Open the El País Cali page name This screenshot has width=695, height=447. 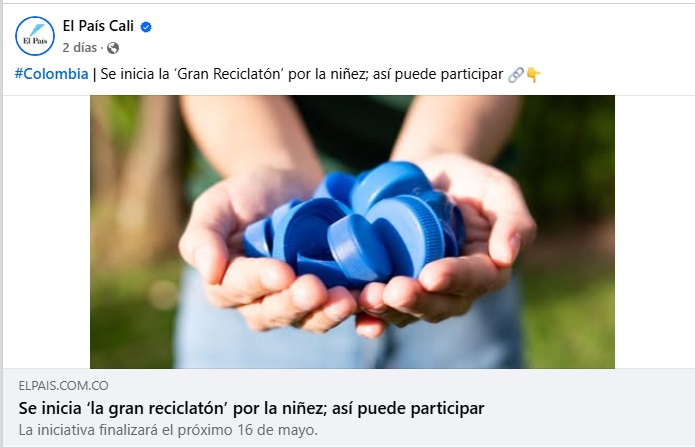98,26
